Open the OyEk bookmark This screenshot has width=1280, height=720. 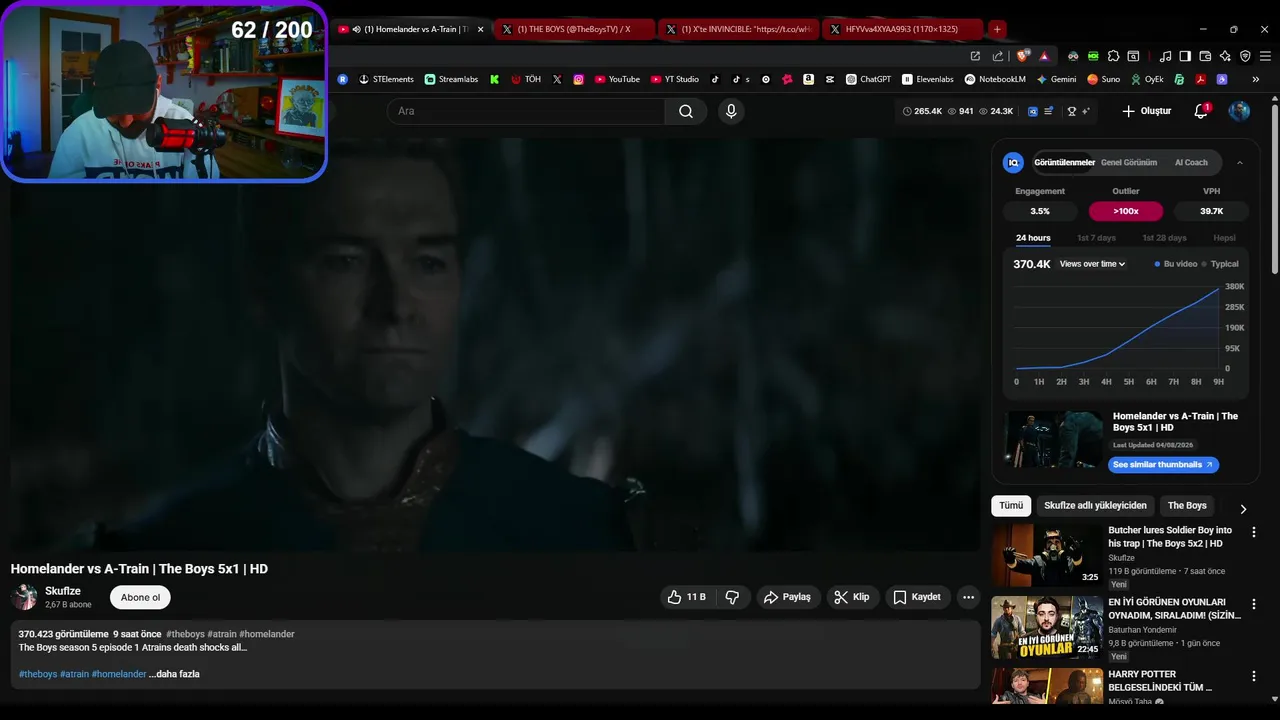point(1147,79)
